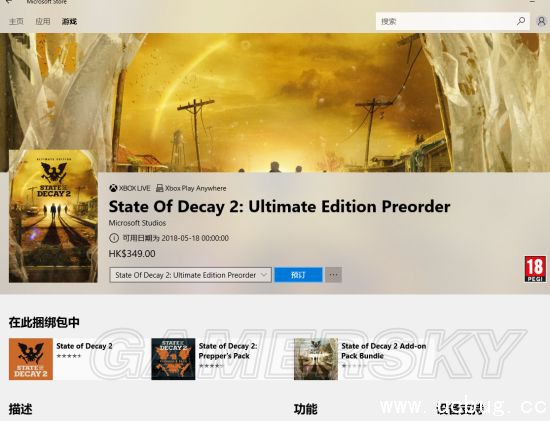Expand the Ultimate Edition Preorder edition dropdown
The width and height of the screenshot is (550, 421).
pyautogui.click(x=190, y=275)
